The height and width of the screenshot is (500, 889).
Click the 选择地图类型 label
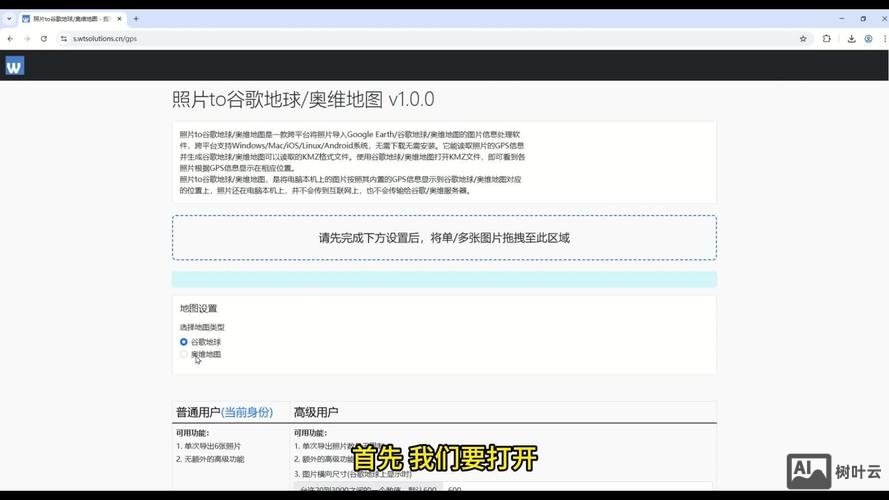[x=202, y=327]
